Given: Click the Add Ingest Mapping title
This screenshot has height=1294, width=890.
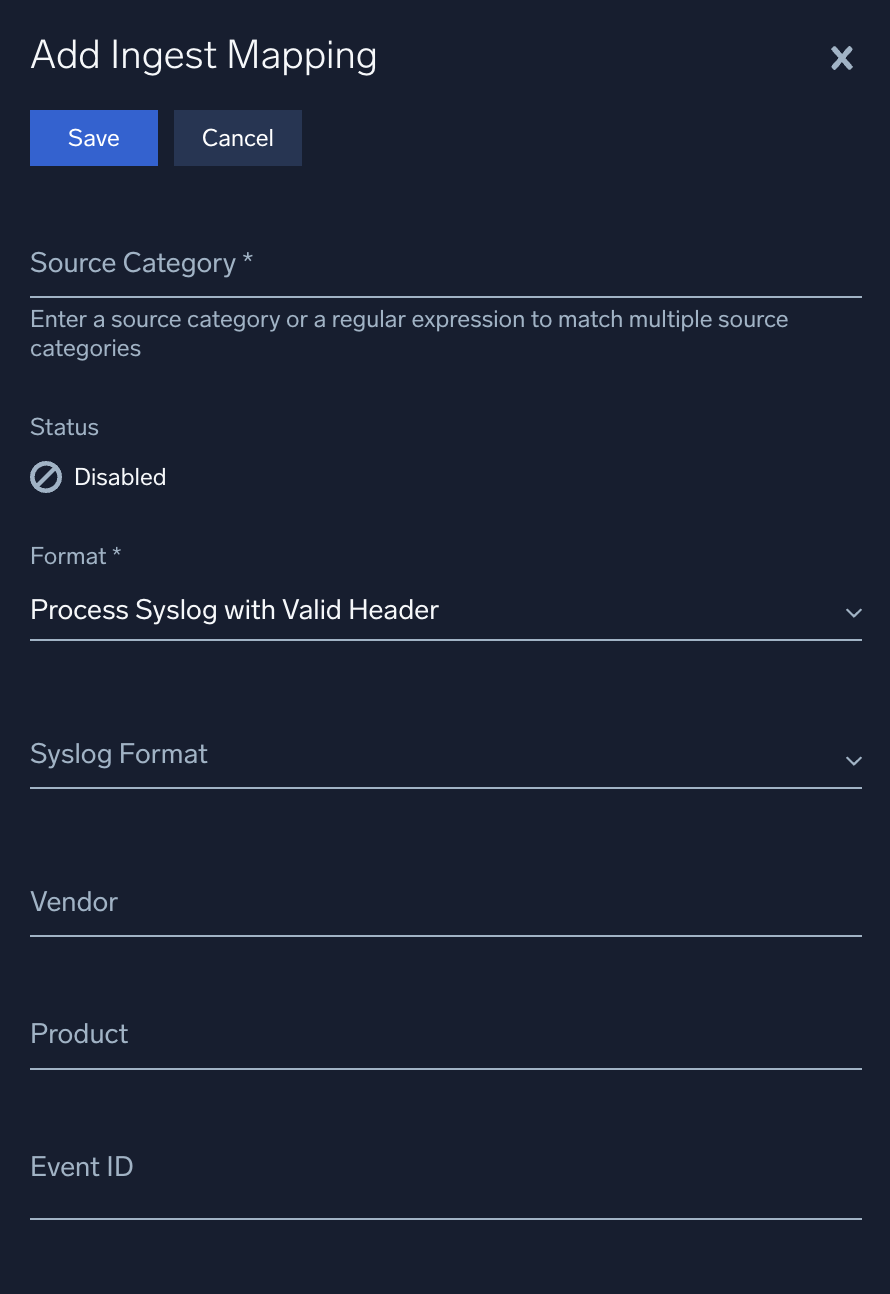Looking at the screenshot, I should pos(203,55).
